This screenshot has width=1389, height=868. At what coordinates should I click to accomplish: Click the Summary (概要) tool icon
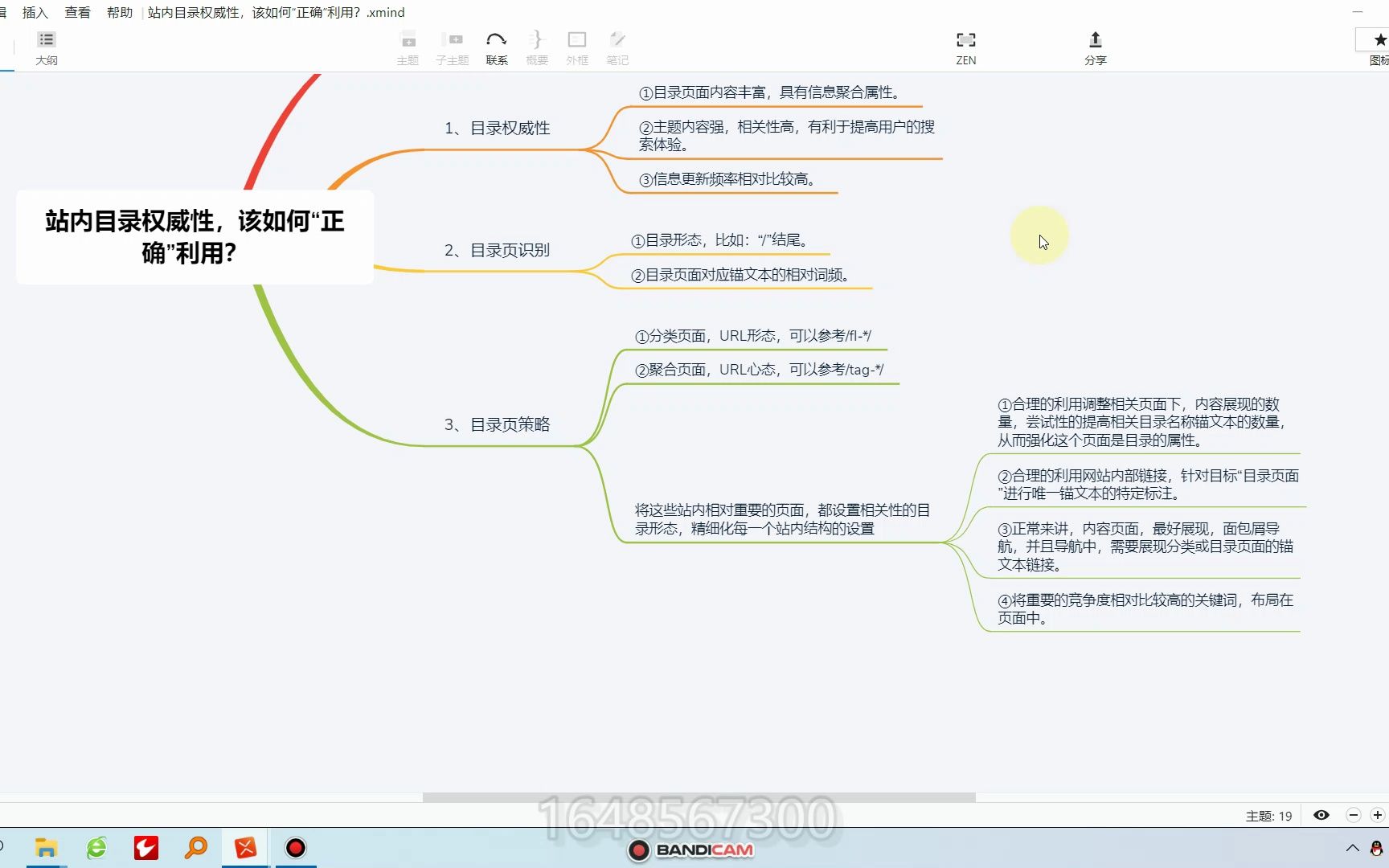pos(536,46)
